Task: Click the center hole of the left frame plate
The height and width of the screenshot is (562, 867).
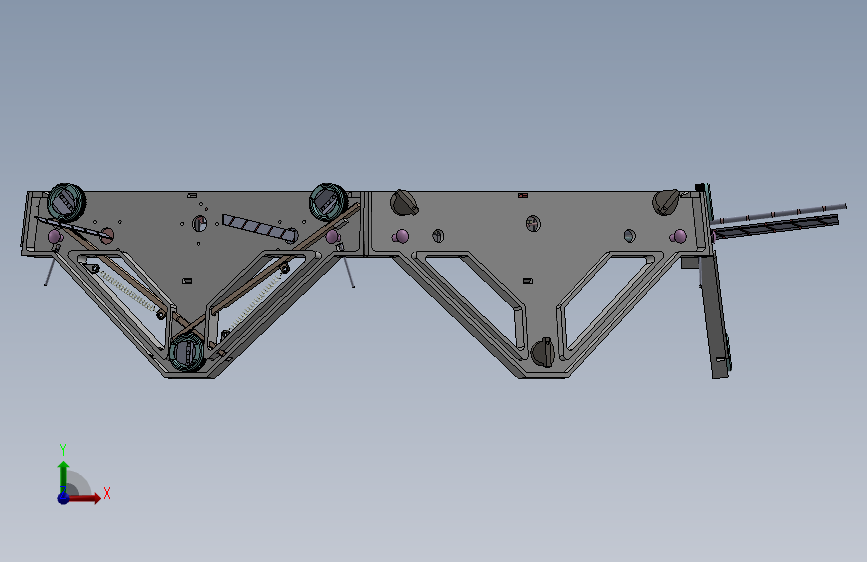Action: [199, 223]
